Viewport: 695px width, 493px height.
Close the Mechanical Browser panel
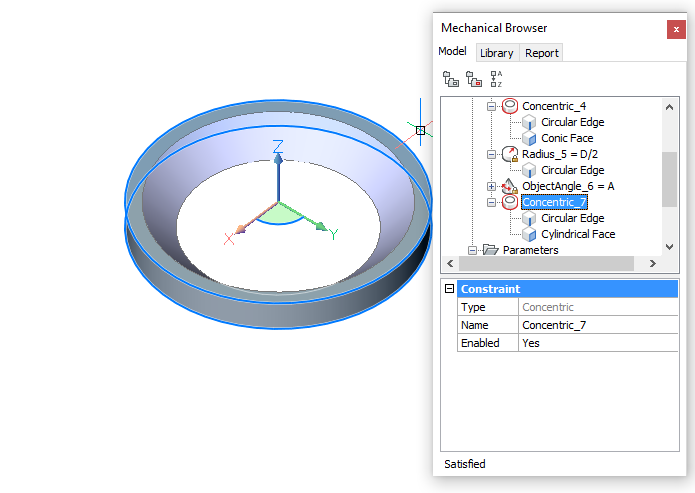click(676, 29)
